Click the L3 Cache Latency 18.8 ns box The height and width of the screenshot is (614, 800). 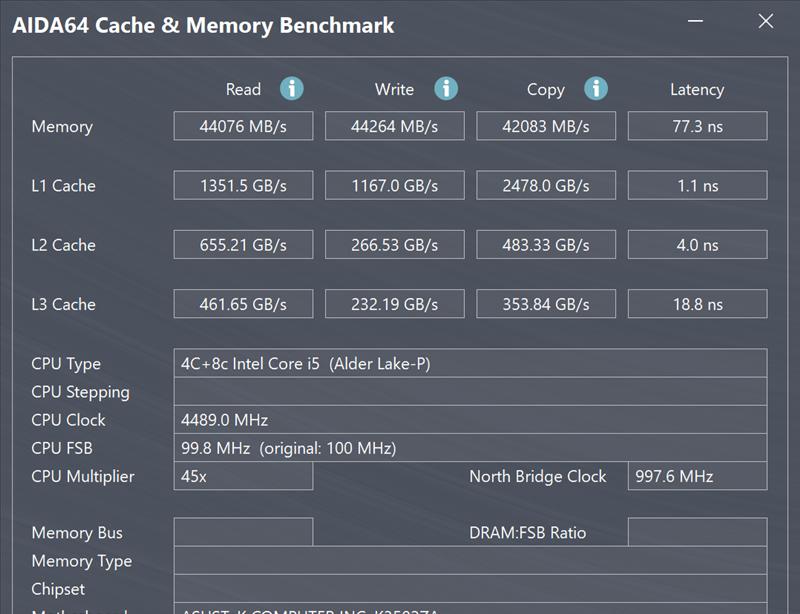tap(697, 304)
